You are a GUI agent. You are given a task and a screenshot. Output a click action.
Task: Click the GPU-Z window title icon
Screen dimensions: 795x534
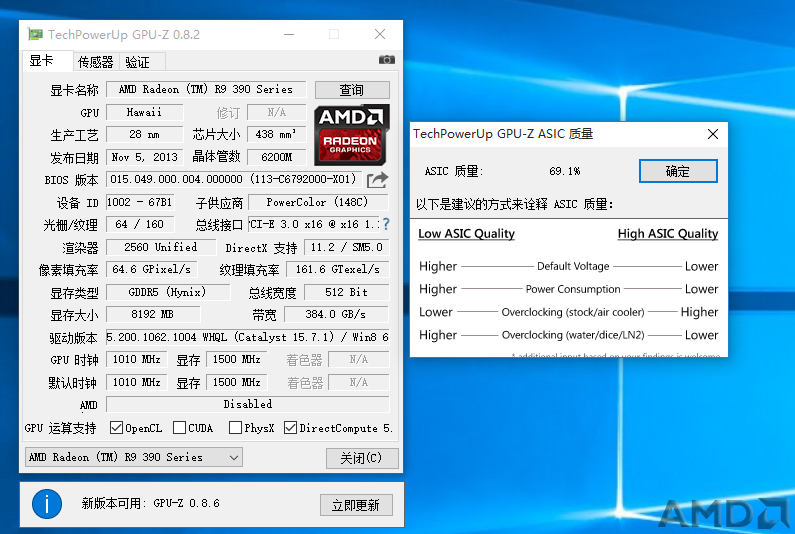[x=35, y=34]
